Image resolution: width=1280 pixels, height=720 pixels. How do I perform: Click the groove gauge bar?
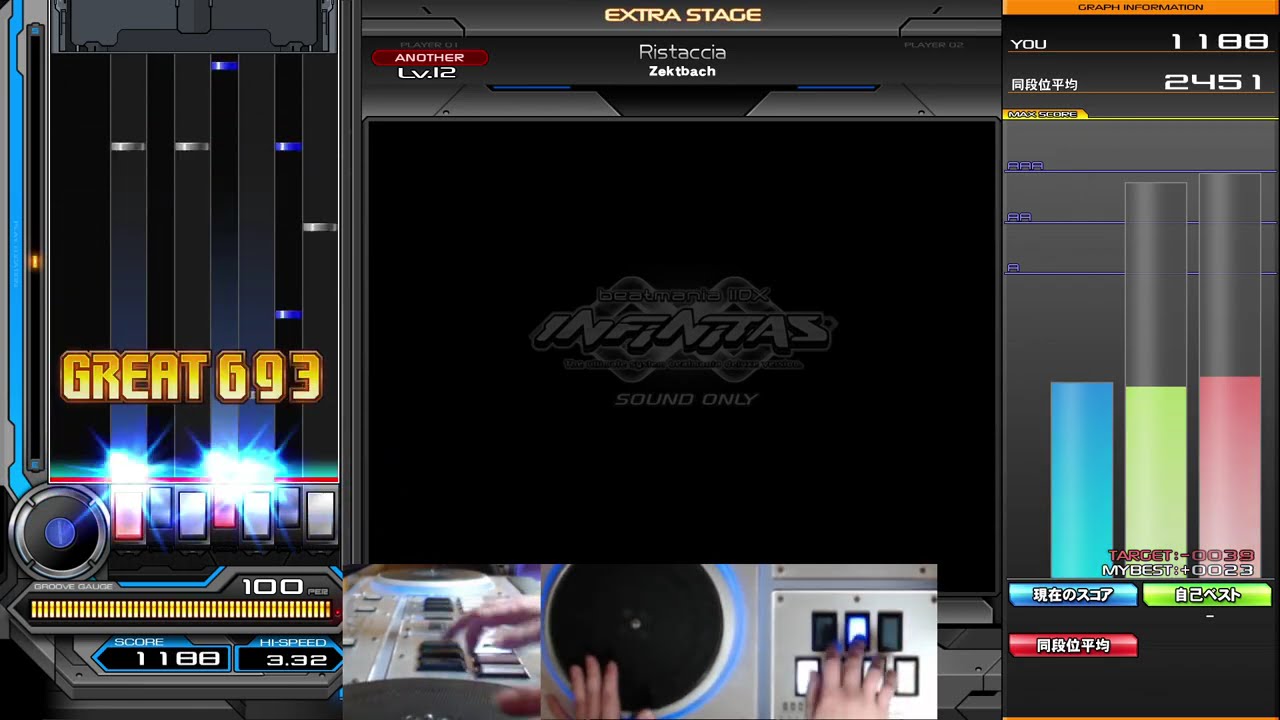pyautogui.click(x=180, y=609)
